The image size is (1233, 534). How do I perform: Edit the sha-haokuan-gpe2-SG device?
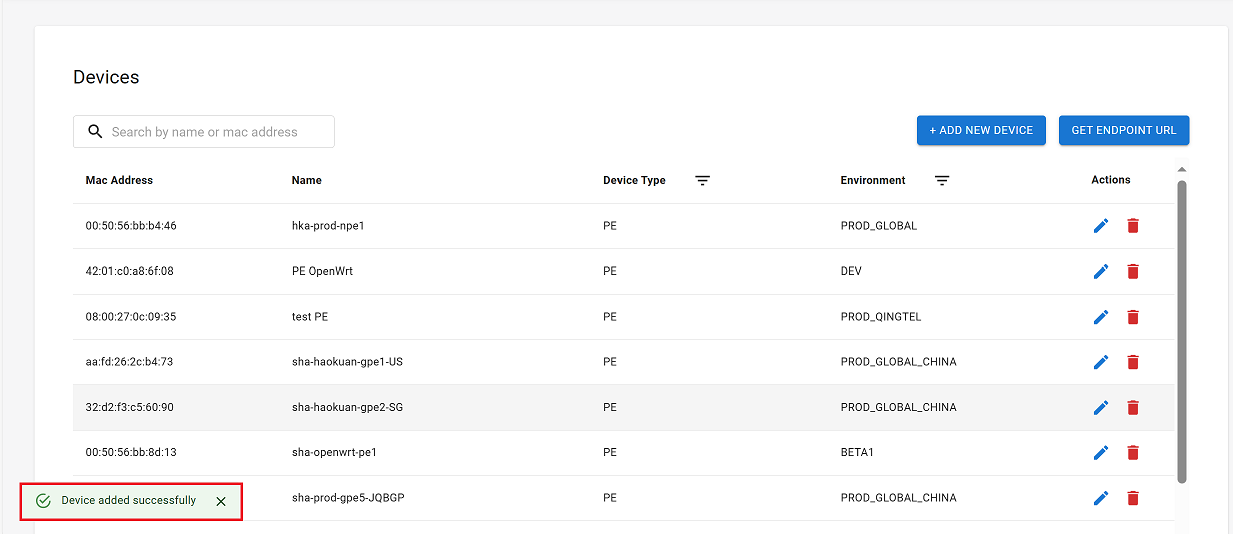click(1101, 407)
